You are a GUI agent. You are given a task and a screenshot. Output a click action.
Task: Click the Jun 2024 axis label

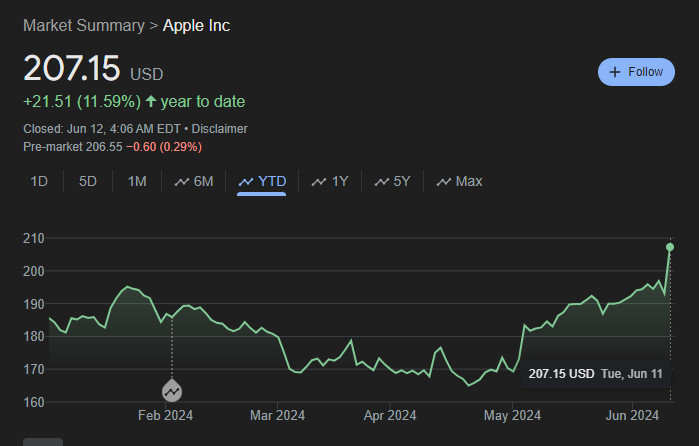pyautogui.click(x=632, y=415)
